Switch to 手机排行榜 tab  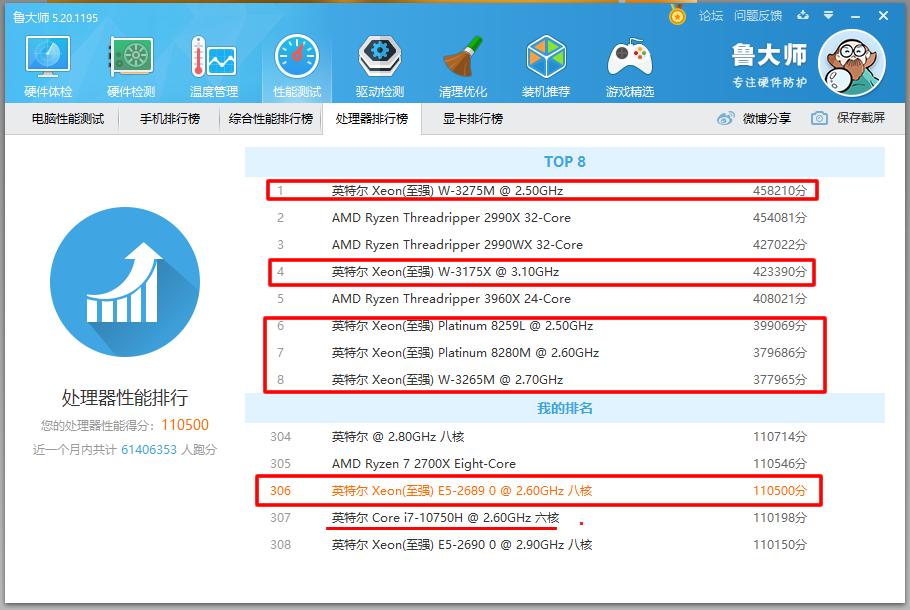[169, 118]
